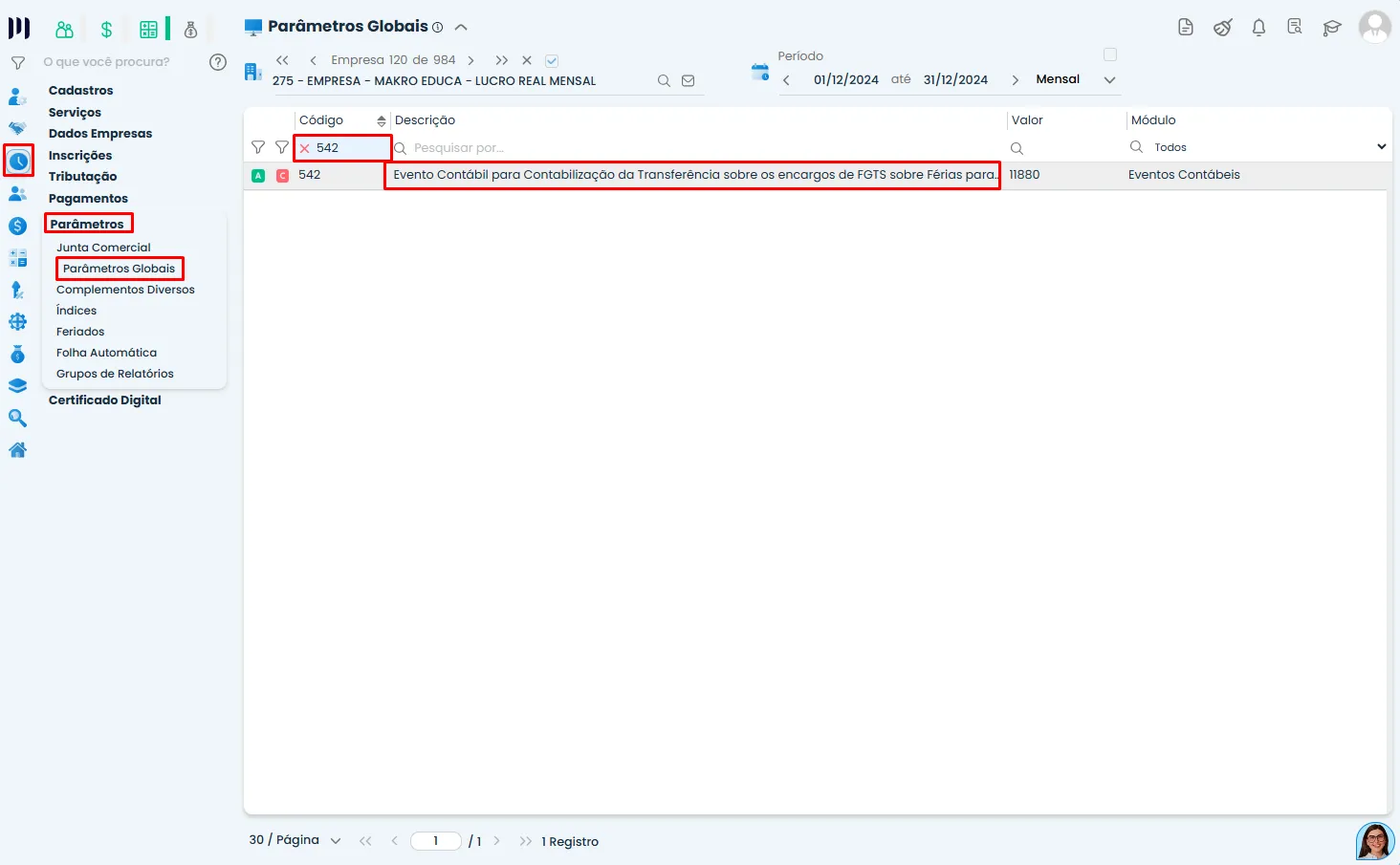The height and width of the screenshot is (865, 1400).
Task: Select the clock sidebar icon
Action: click(18, 161)
